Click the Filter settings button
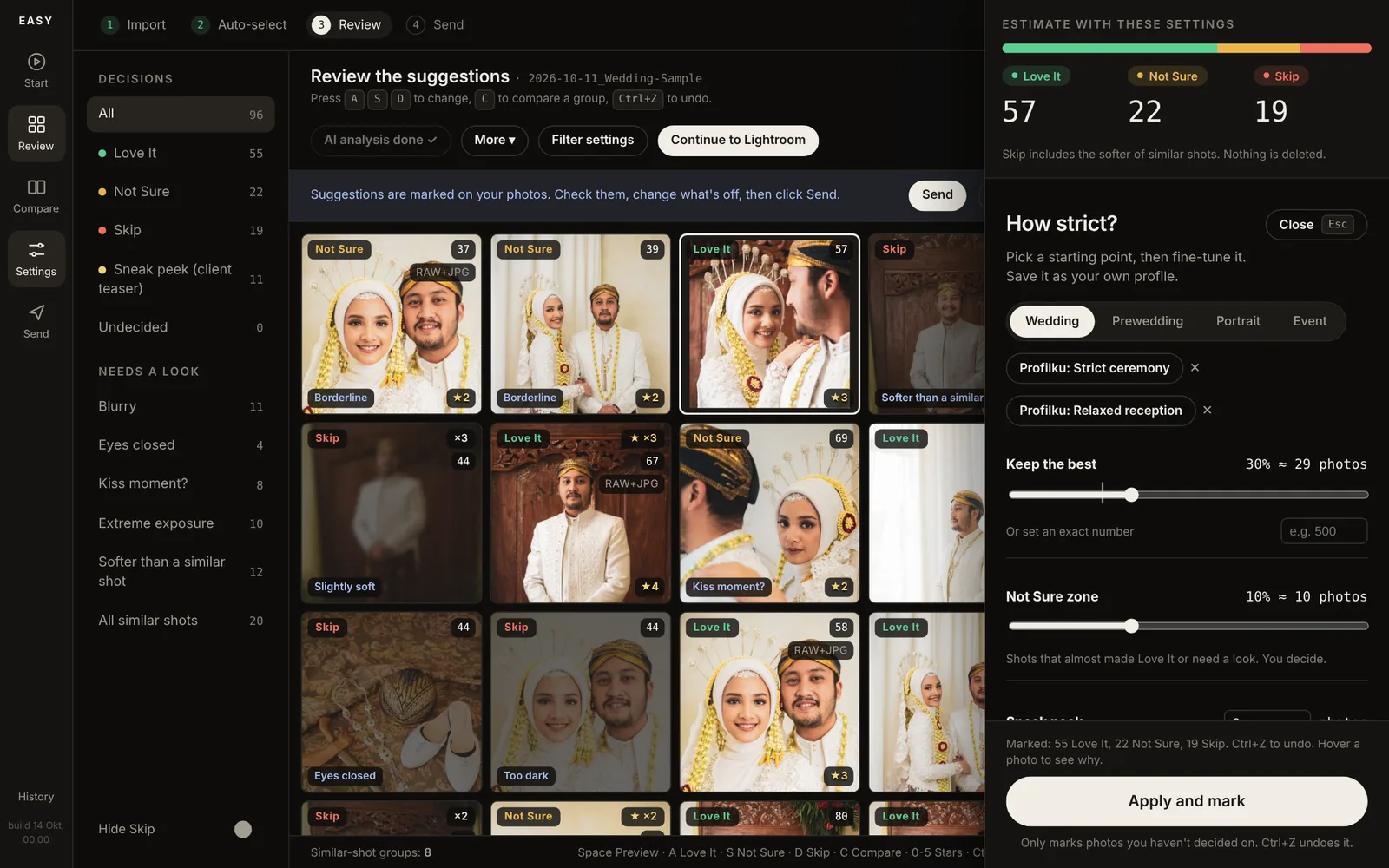This screenshot has height=868, width=1389. [x=593, y=141]
